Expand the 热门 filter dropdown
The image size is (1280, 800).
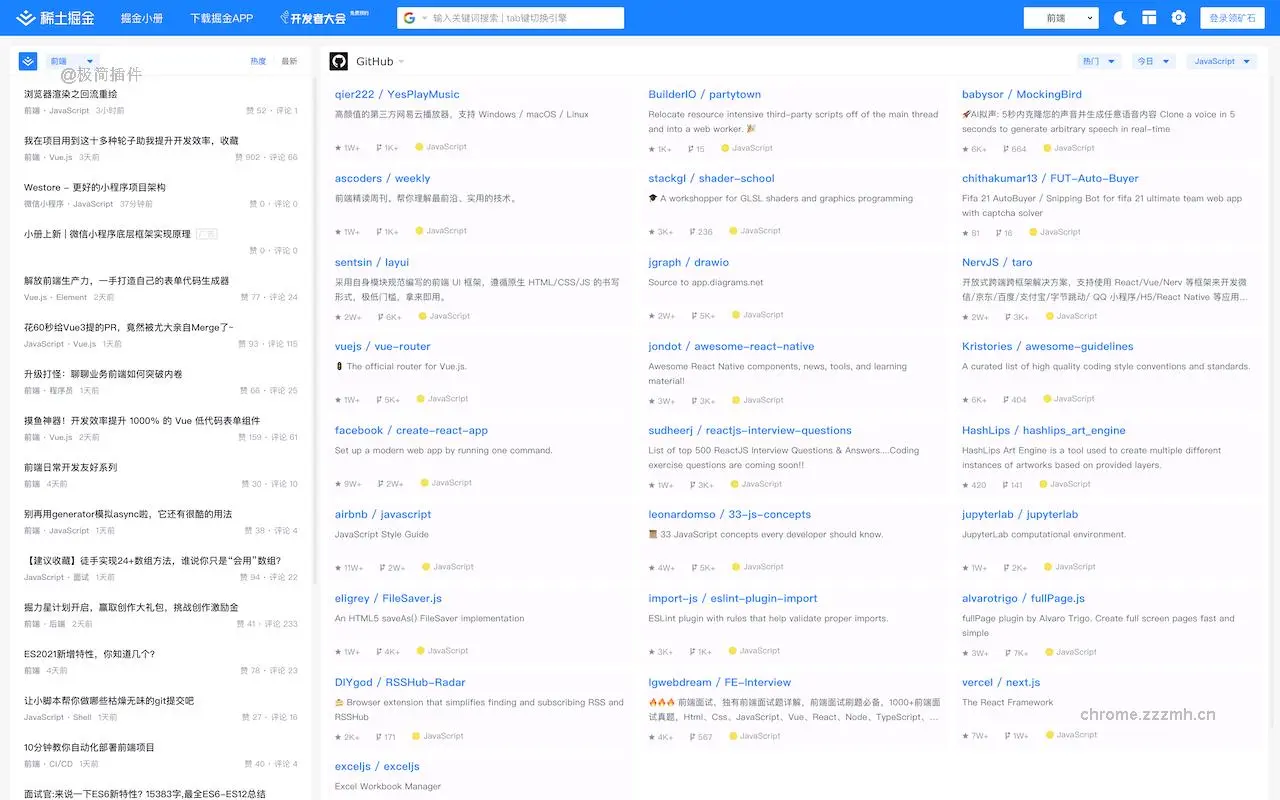point(1098,61)
